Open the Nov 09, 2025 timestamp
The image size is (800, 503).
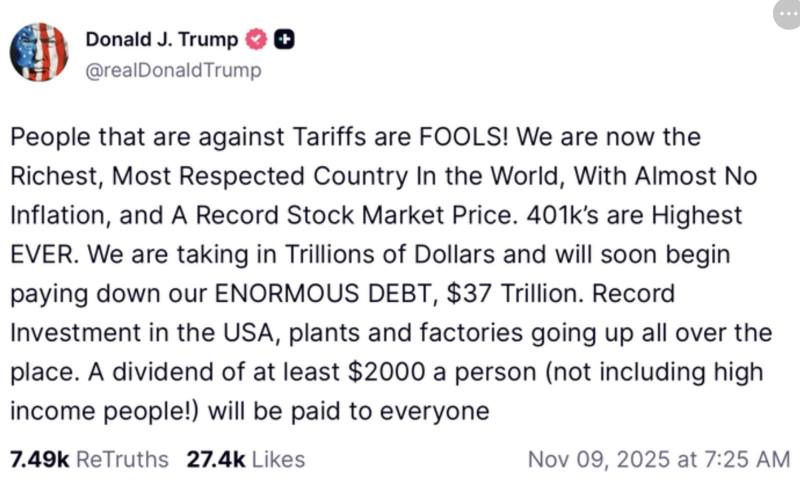point(597,460)
